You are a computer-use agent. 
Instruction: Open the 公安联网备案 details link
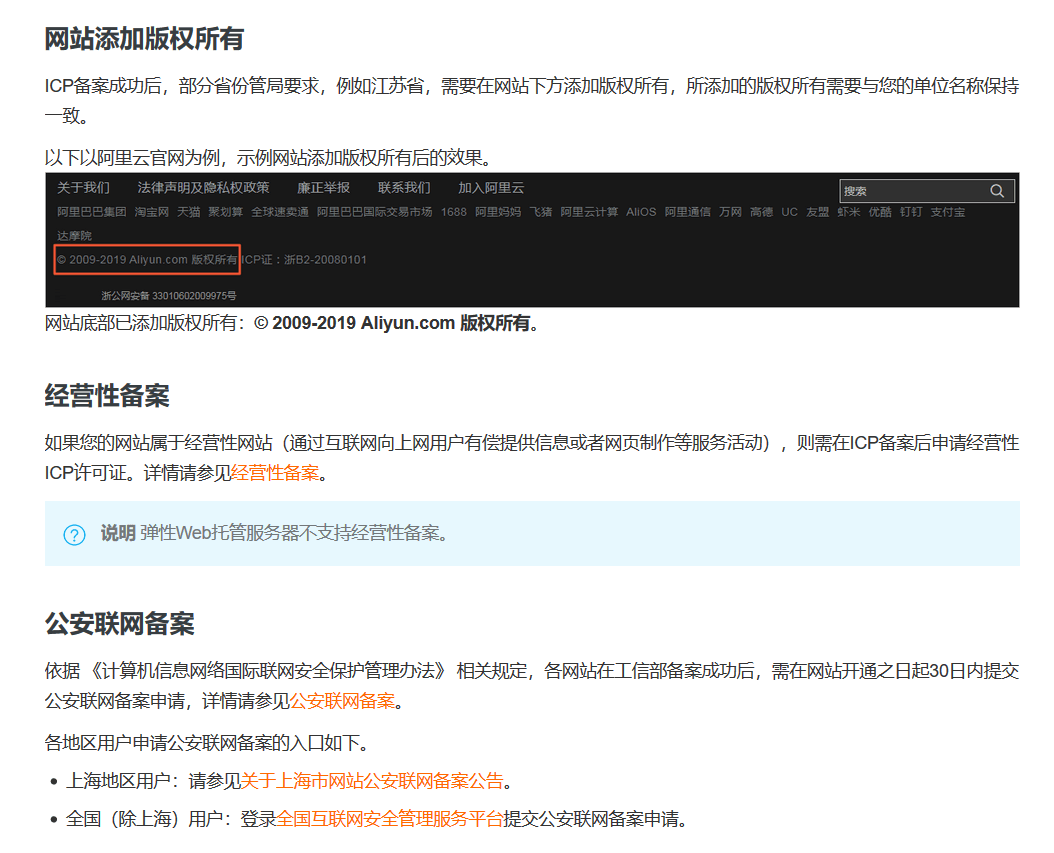pos(342,701)
